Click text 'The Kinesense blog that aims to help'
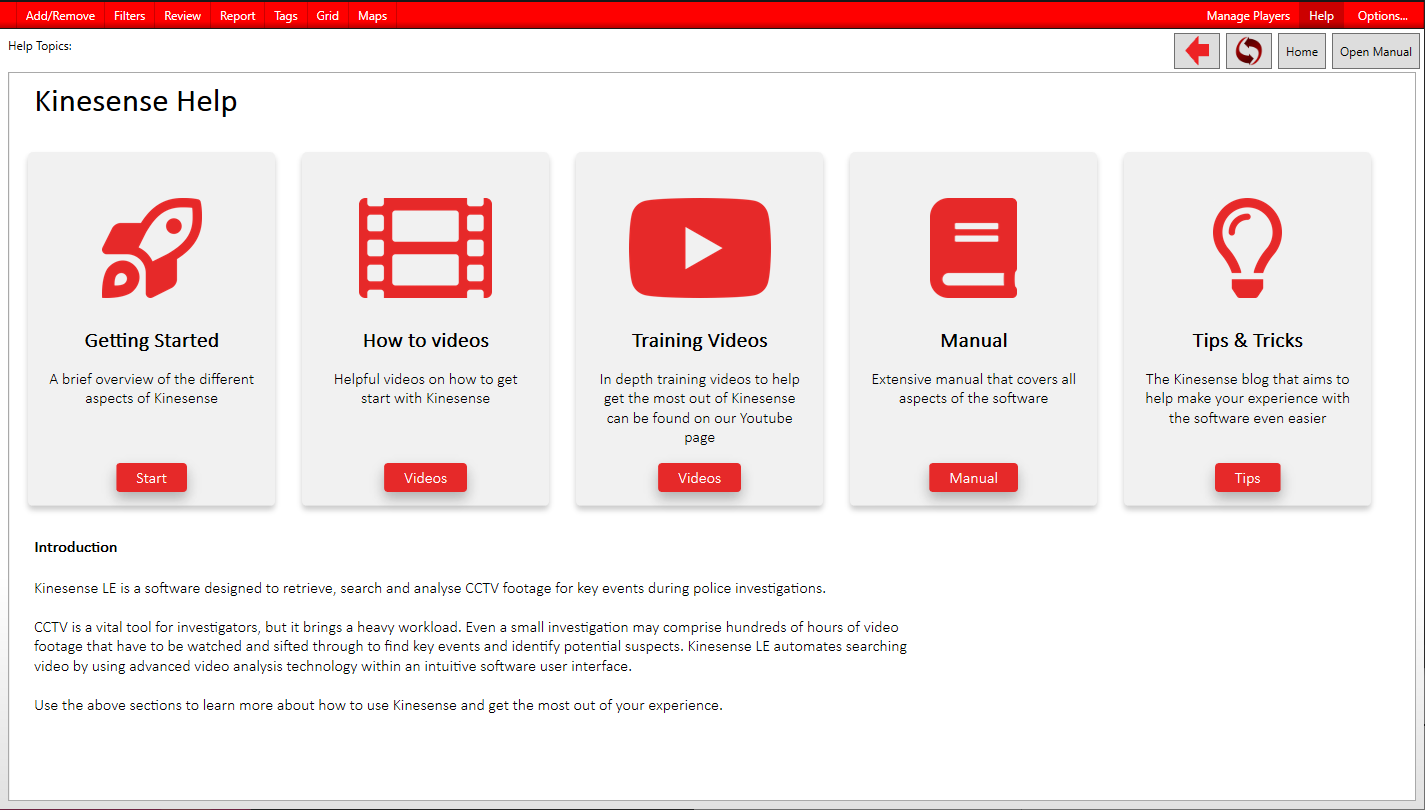This screenshot has width=1425, height=810. click(x=1248, y=398)
